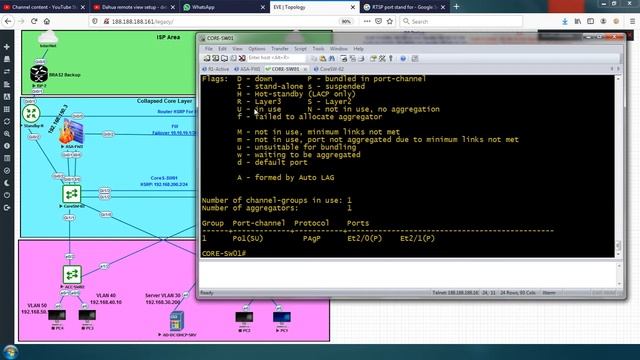
Task: Toggle night mode moon icon in EVE sidebar
Action: coord(7,183)
